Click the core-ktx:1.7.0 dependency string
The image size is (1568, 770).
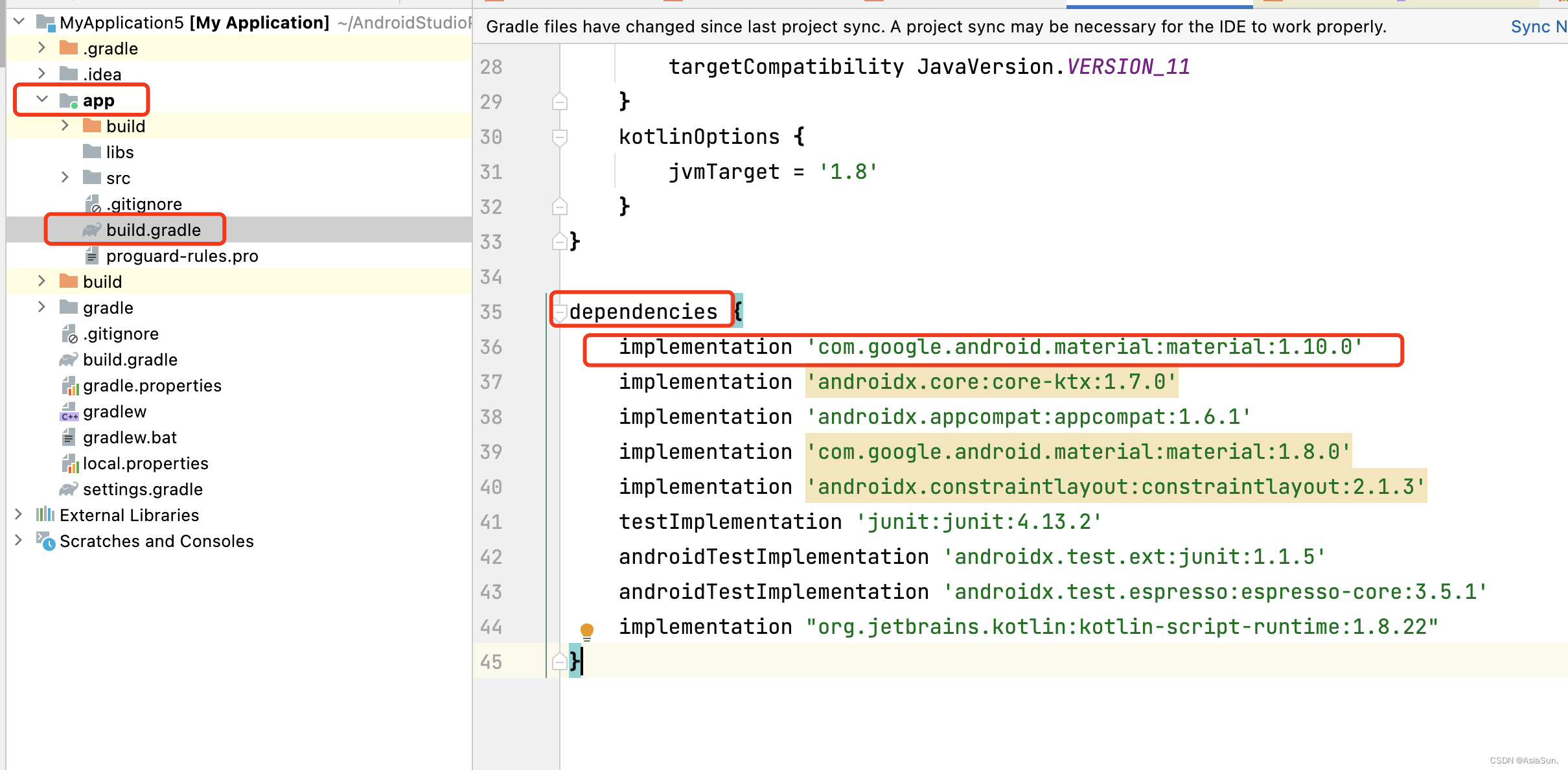[991, 382]
